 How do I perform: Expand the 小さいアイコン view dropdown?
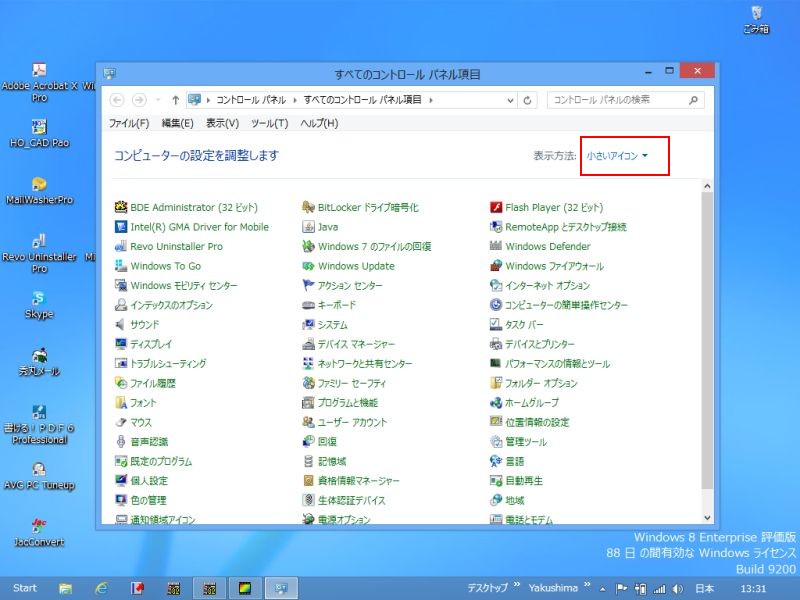pyautogui.click(x=618, y=156)
